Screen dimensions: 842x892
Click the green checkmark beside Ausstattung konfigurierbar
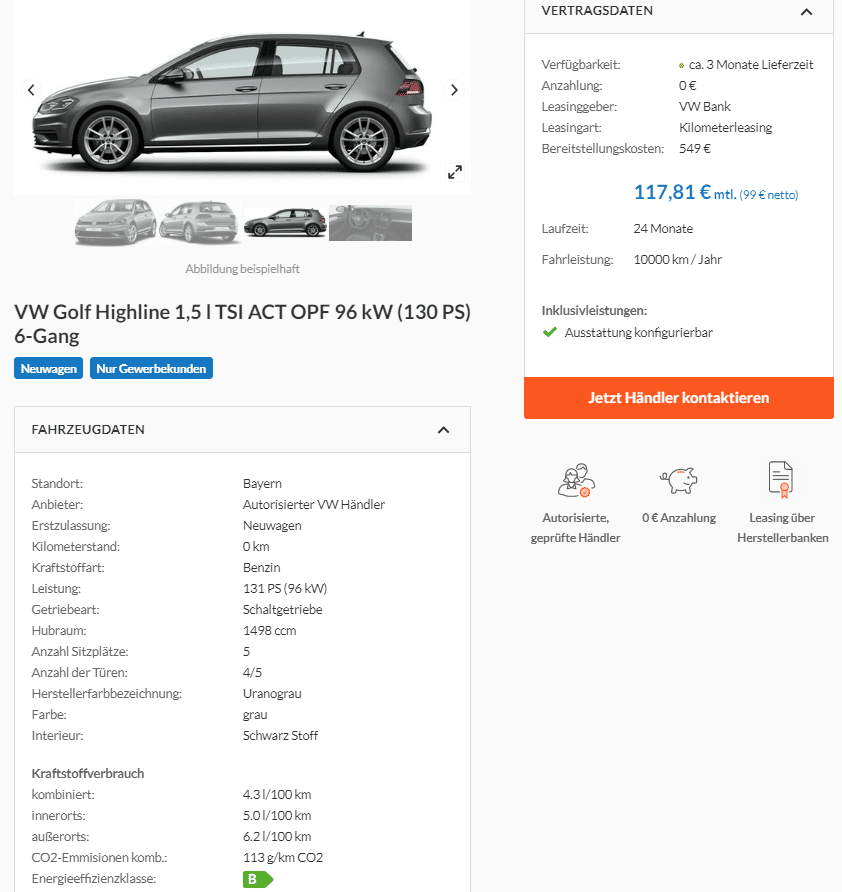[550, 332]
